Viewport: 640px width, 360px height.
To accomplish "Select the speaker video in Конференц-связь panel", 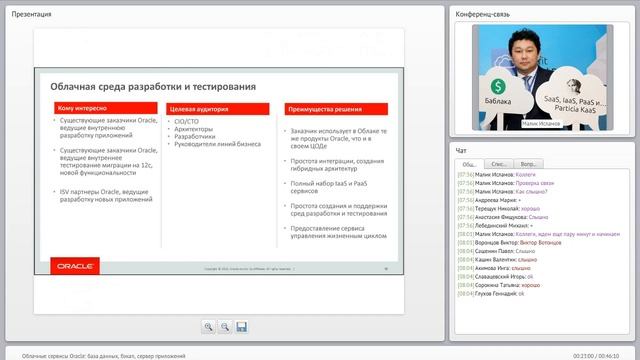I will point(542,78).
